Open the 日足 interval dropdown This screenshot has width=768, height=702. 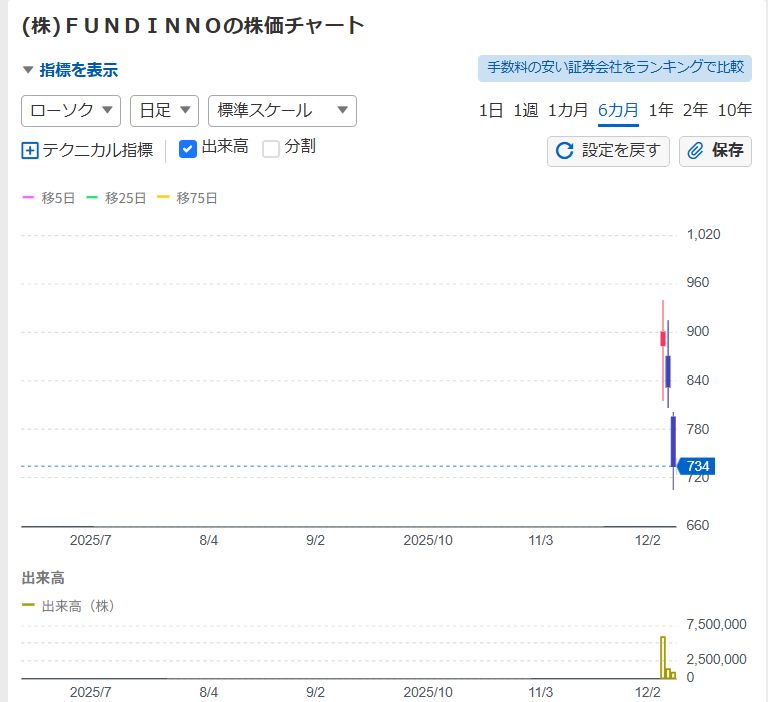click(x=164, y=110)
